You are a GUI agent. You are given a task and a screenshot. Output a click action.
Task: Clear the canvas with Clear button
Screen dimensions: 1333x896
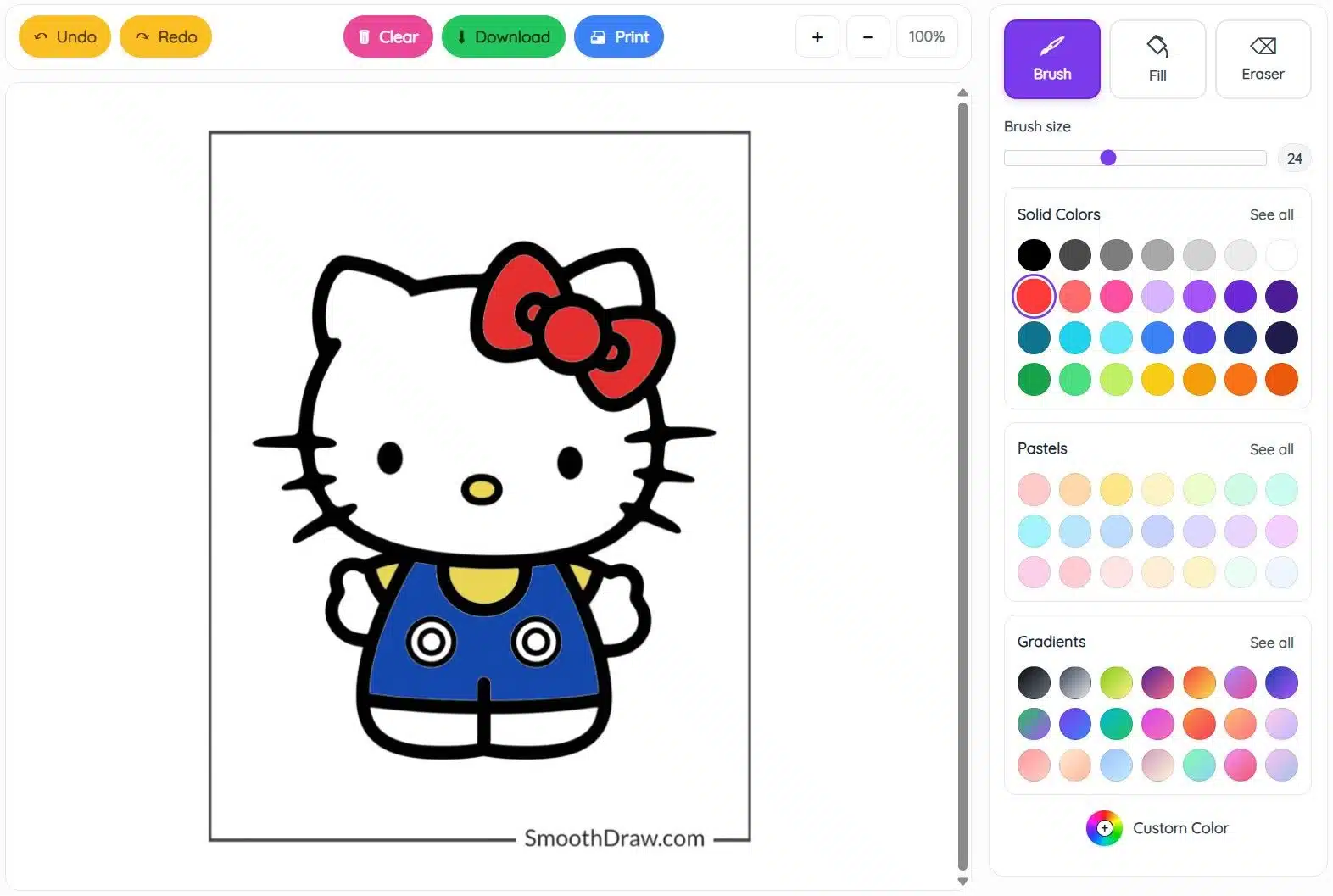388,36
